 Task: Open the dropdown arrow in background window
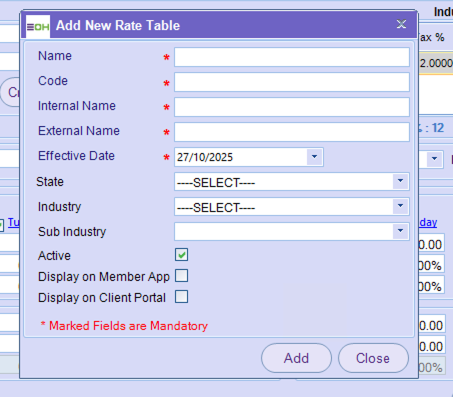tap(434, 159)
